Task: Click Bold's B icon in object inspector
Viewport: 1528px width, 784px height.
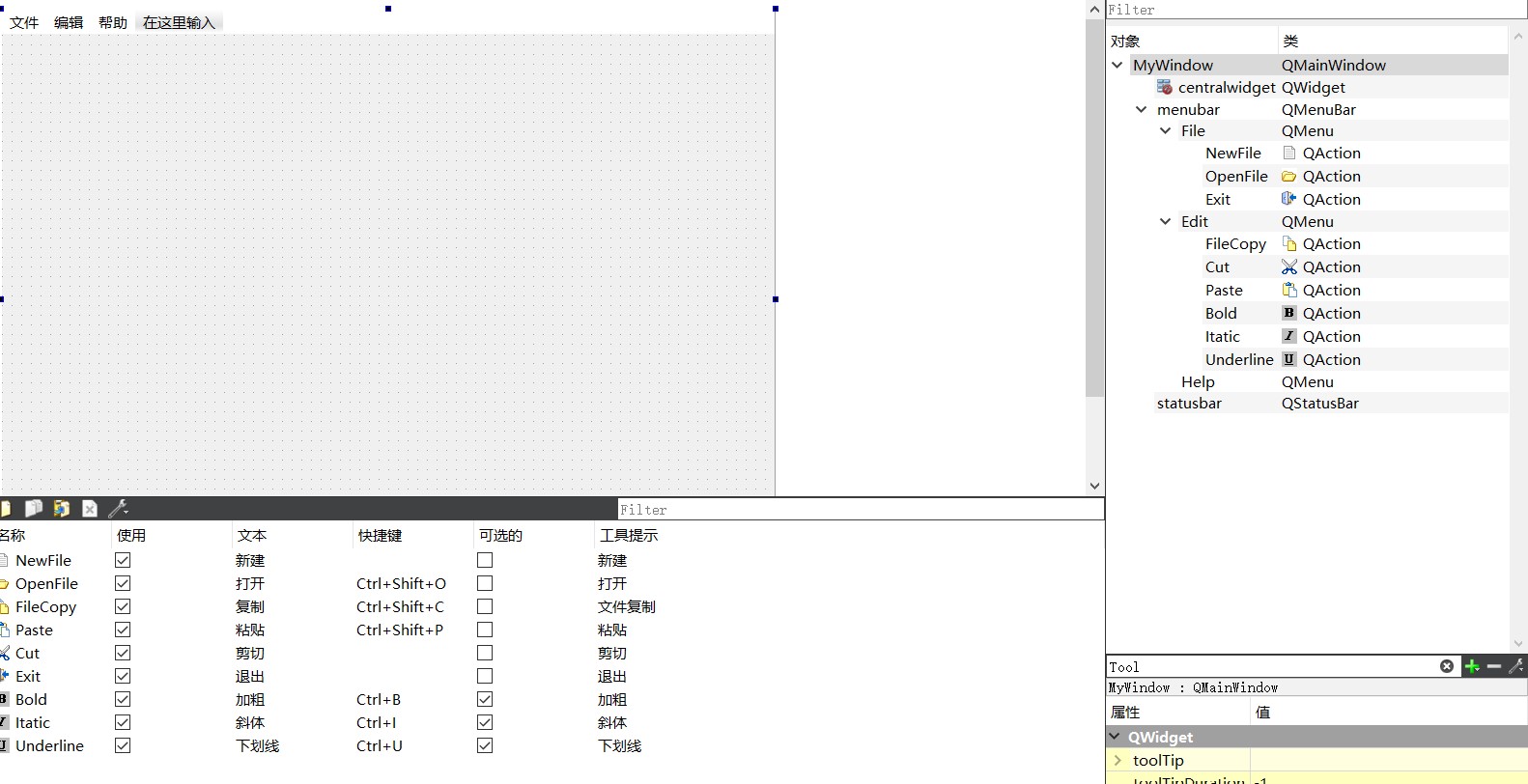Action: [x=1289, y=313]
